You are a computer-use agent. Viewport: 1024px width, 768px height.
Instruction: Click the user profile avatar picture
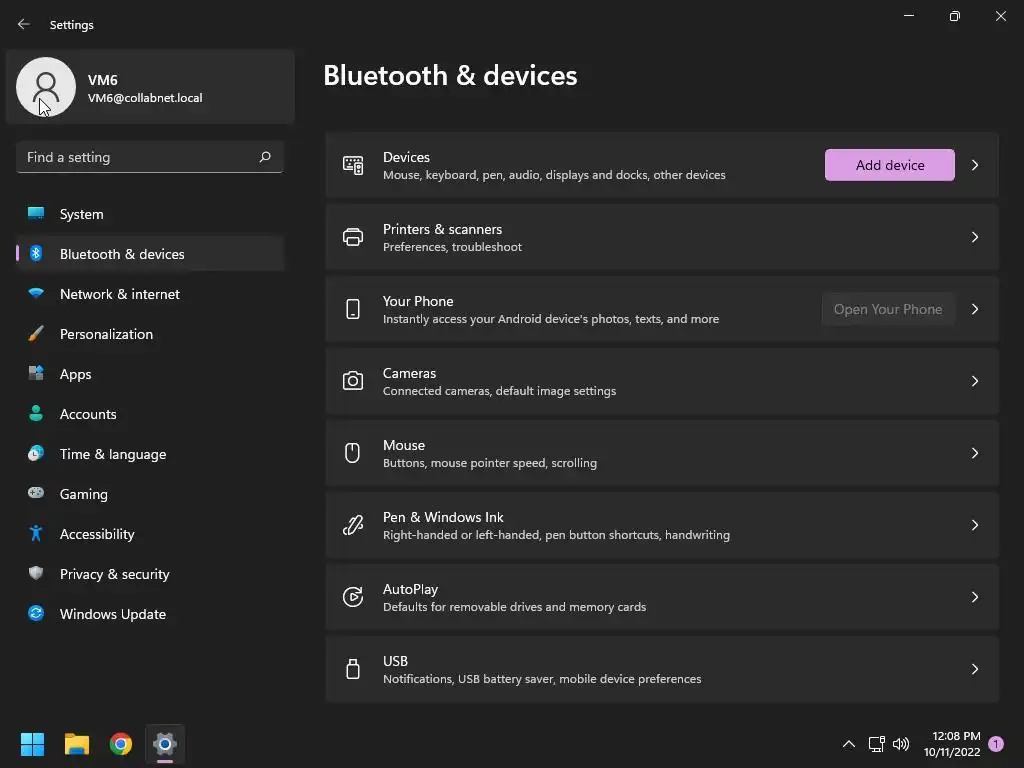pyautogui.click(x=46, y=87)
